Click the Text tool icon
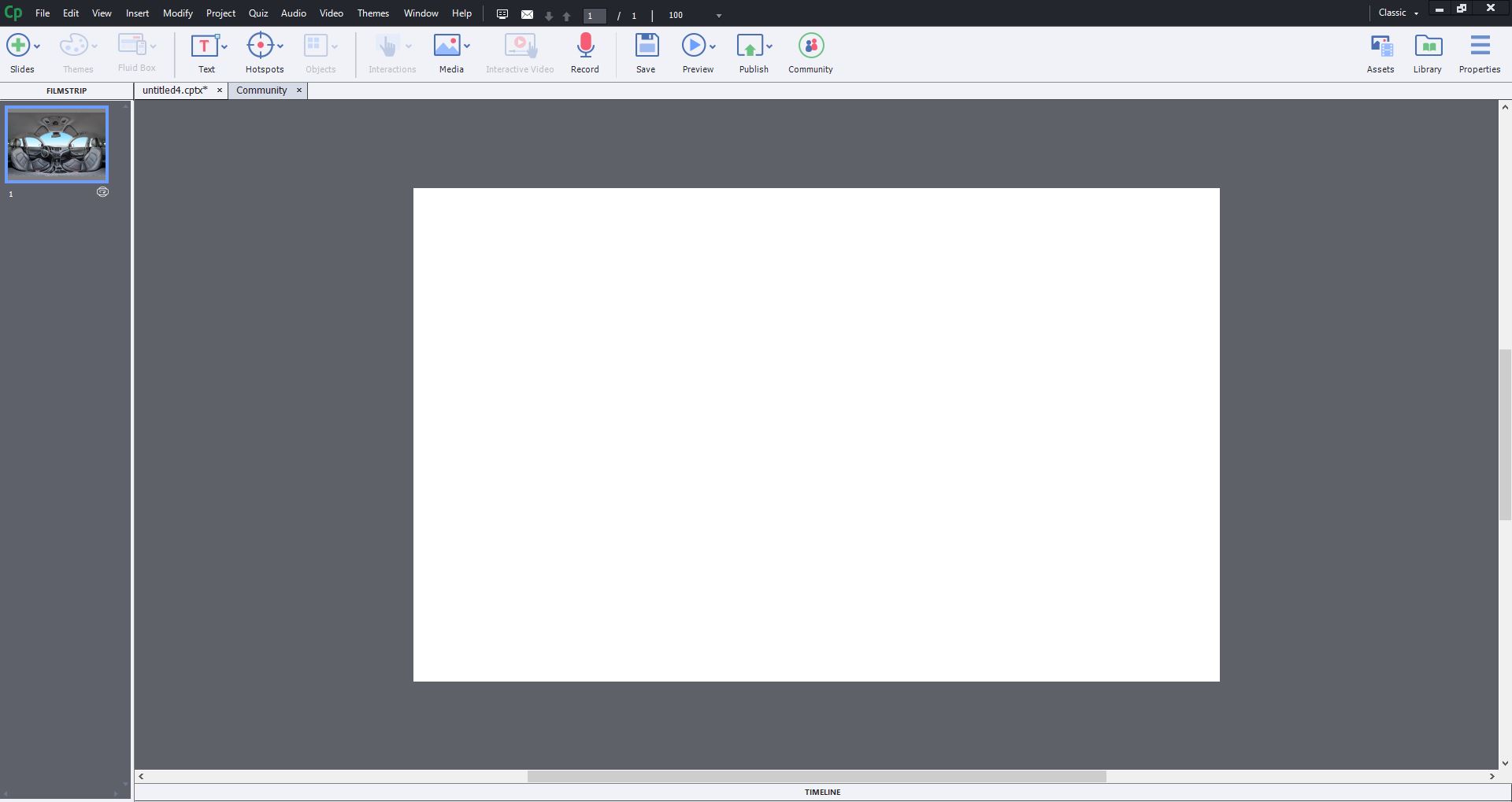 click(x=205, y=46)
